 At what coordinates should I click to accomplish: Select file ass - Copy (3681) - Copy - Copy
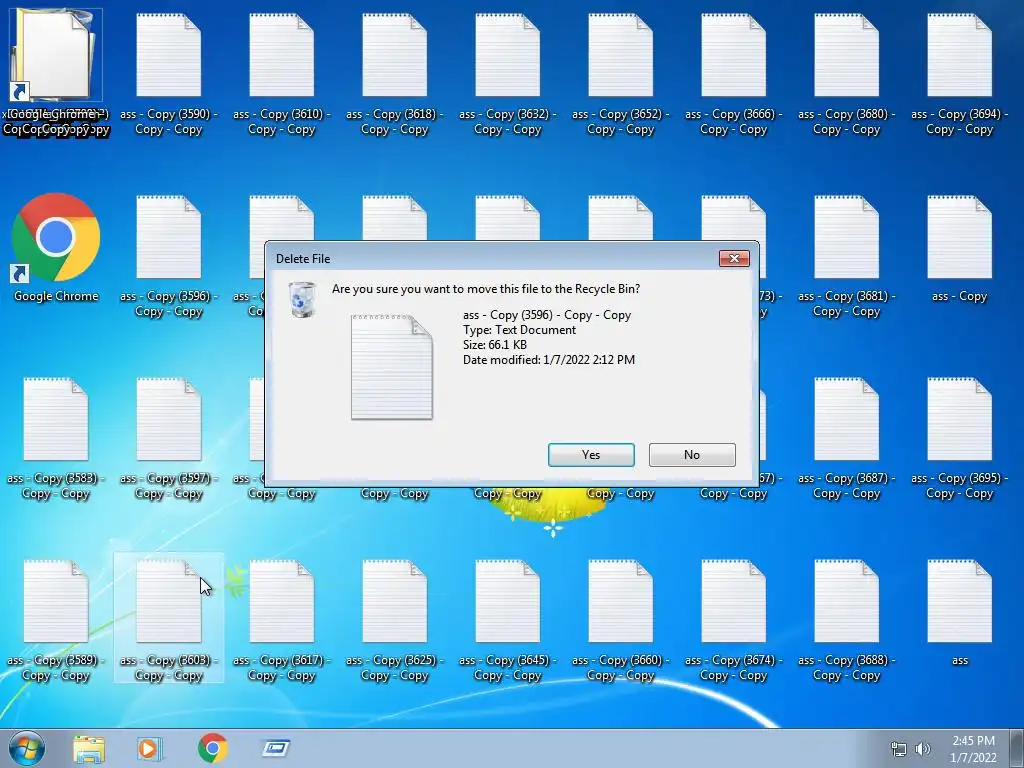tap(846, 255)
